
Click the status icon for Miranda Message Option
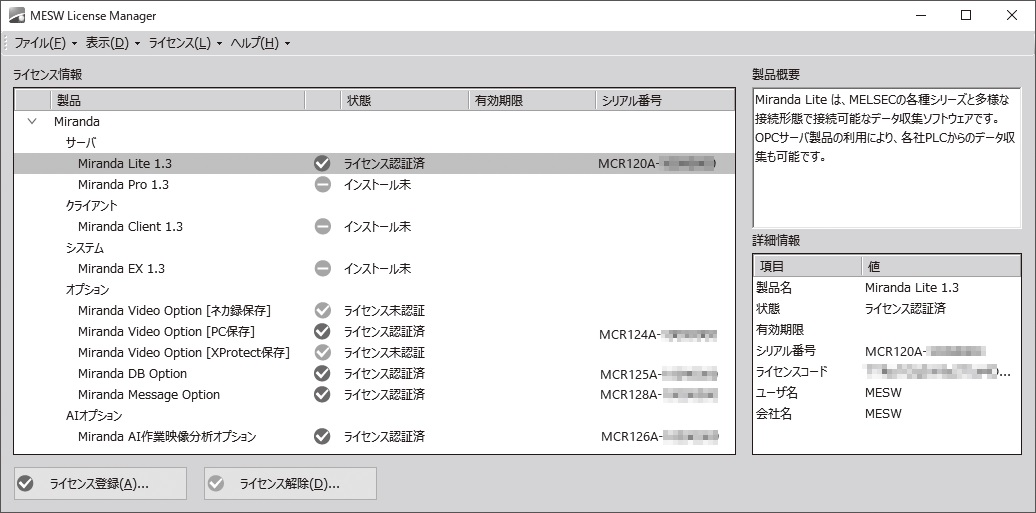click(322, 394)
